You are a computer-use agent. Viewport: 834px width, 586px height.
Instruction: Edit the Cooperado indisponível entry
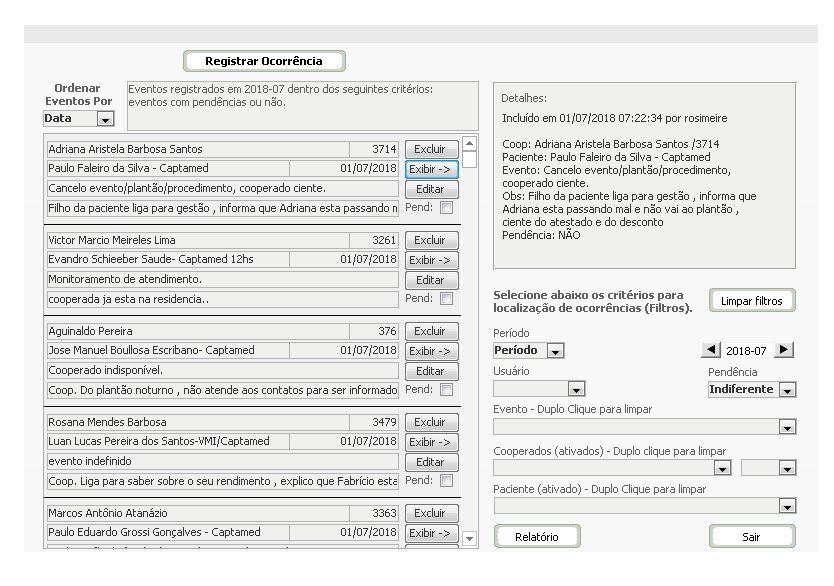coord(431,371)
